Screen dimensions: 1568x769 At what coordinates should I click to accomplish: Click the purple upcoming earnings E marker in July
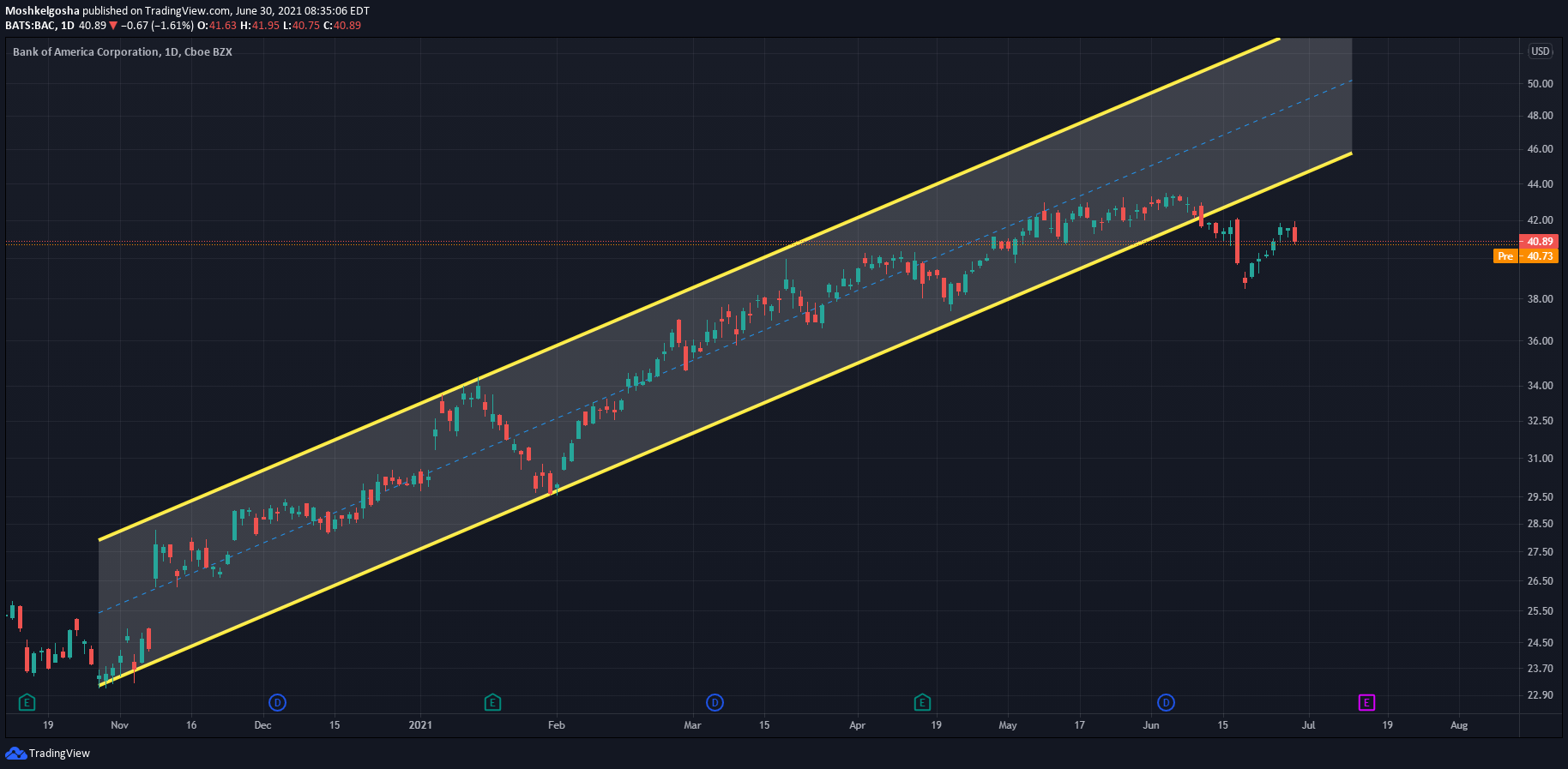[1366, 703]
